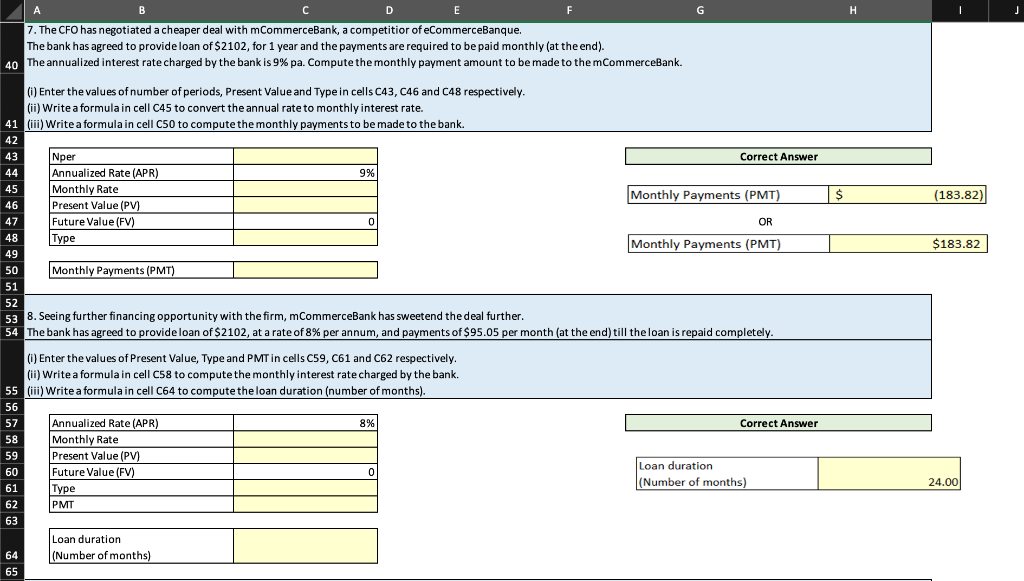Select Type input cell C61

pos(305,488)
